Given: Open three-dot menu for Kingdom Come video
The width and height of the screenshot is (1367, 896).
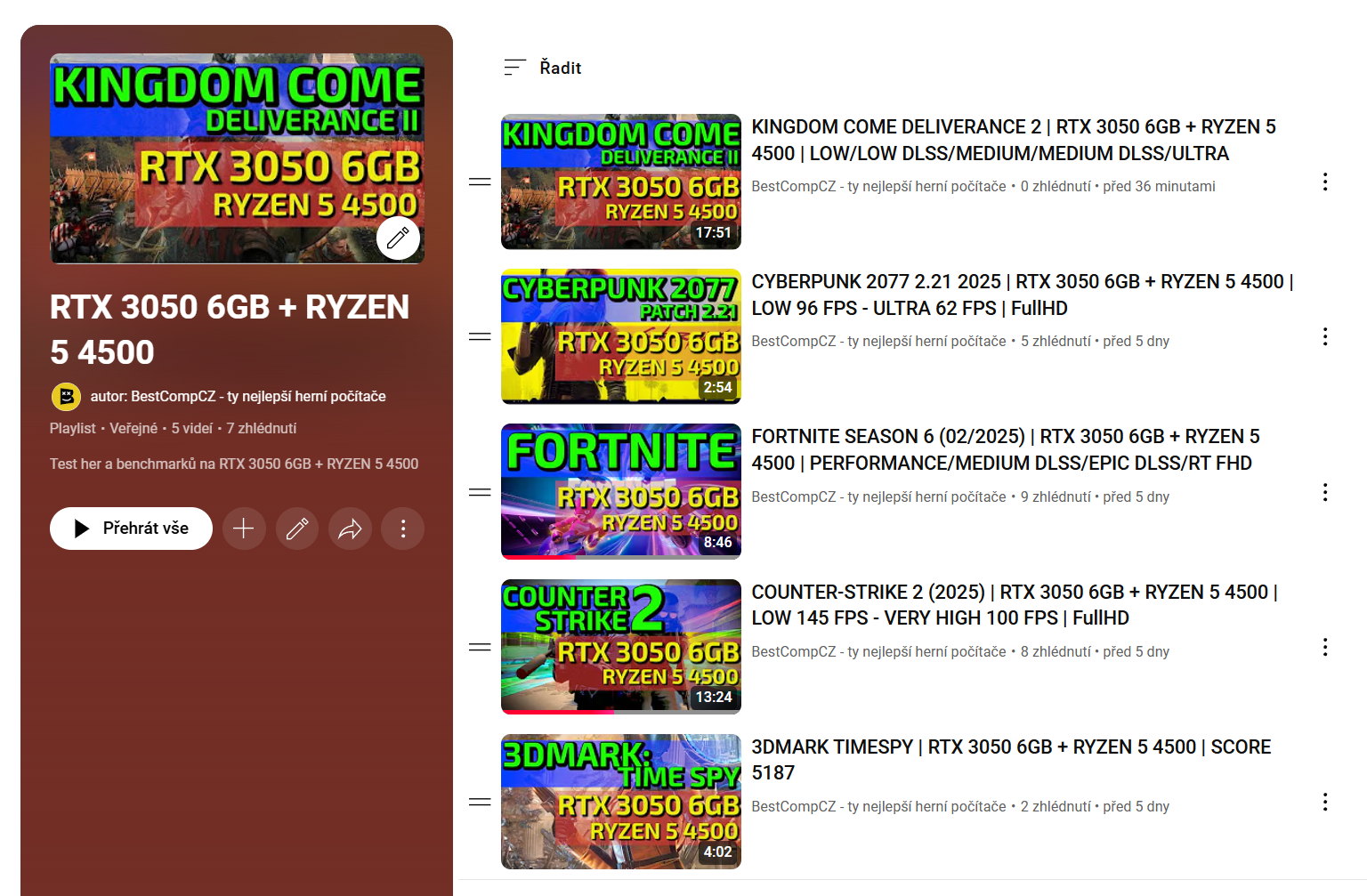Looking at the screenshot, I should (x=1325, y=182).
